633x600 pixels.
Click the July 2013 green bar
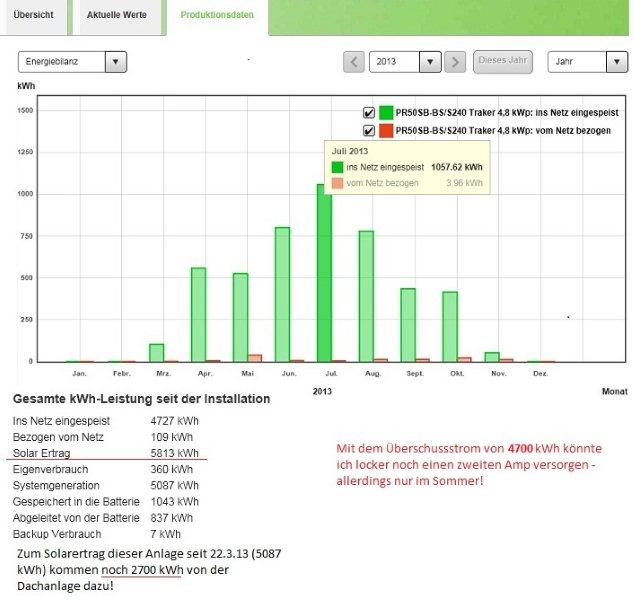point(324,272)
